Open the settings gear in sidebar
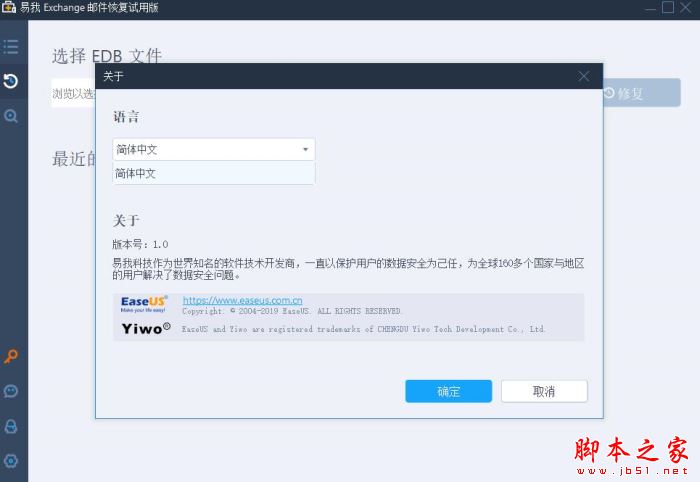Image resolution: width=700 pixels, height=482 pixels. [11, 460]
